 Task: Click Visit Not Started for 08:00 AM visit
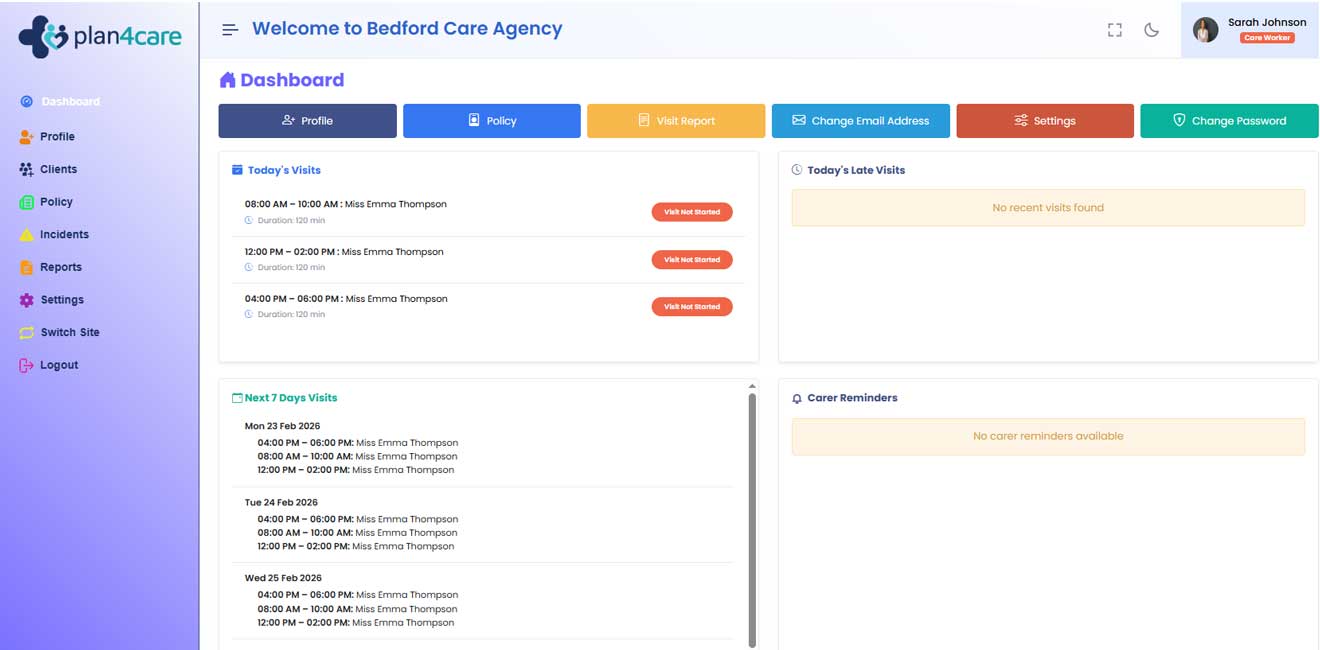692,212
